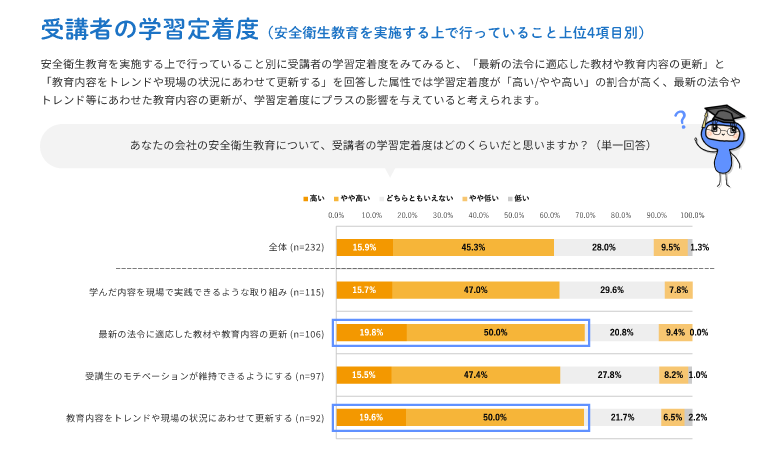Select the やや高い legend color swatch
This screenshot has width=780, height=462.
tap(336, 199)
